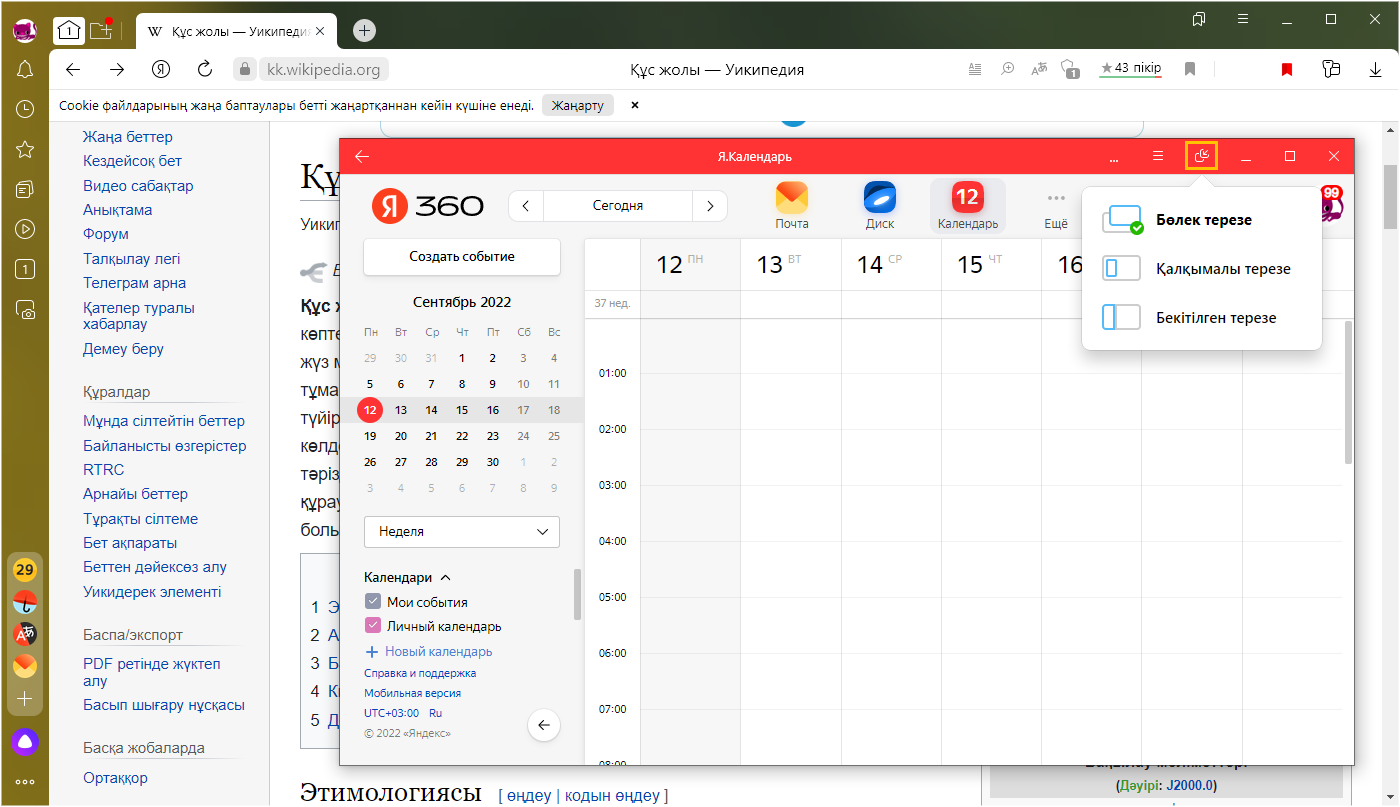This screenshot has width=1400, height=807.
Task: Click Сегодня button
Action: click(x=618, y=206)
